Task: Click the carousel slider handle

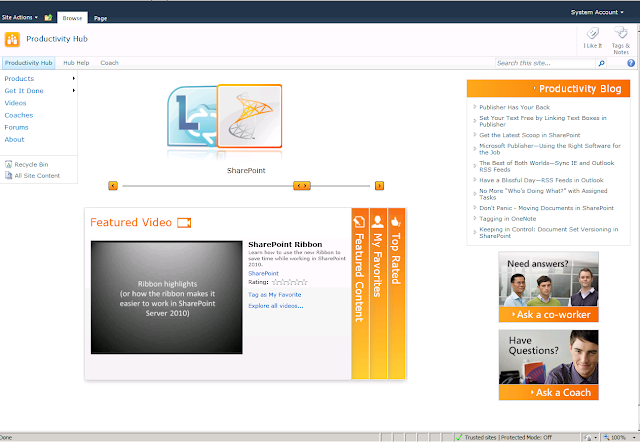Action: pyautogui.click(x=302, y=186)
